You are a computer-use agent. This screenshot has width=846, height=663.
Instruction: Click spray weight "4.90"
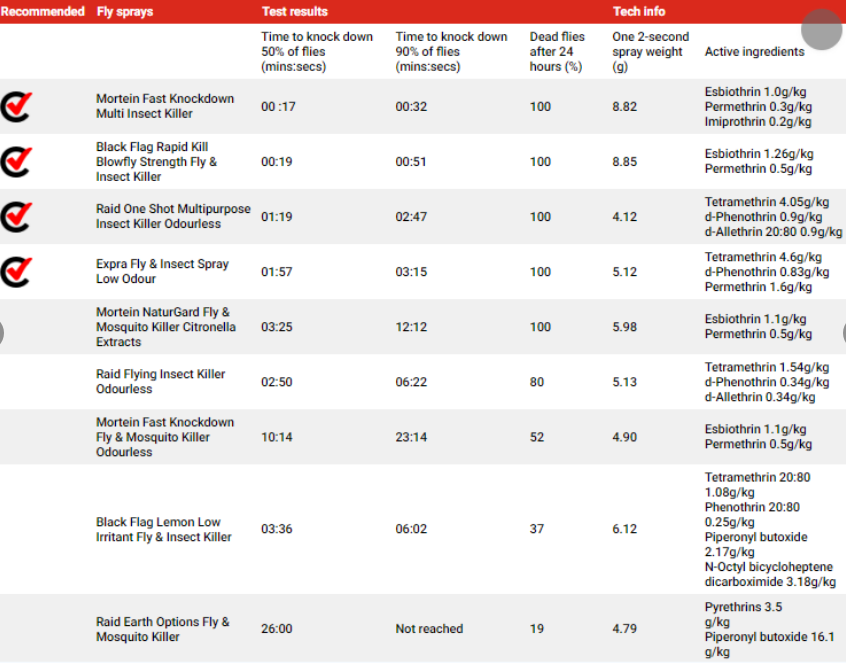point(625,436)
